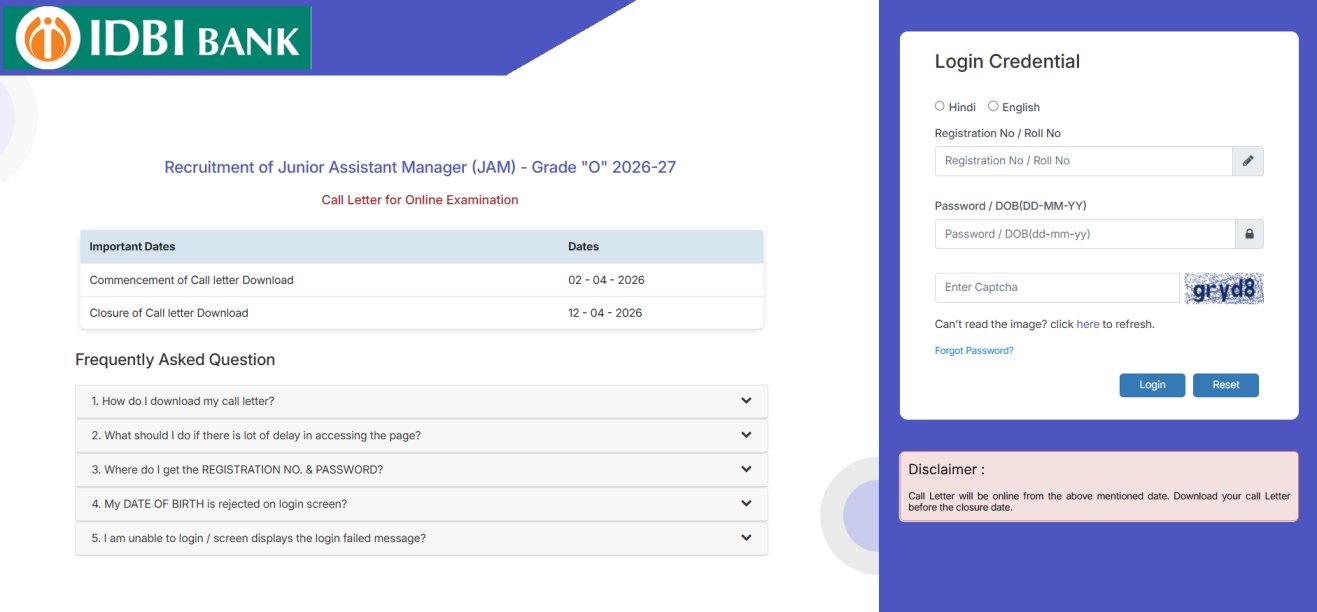Click the Disclaimer notice box

pos(1100,487)
